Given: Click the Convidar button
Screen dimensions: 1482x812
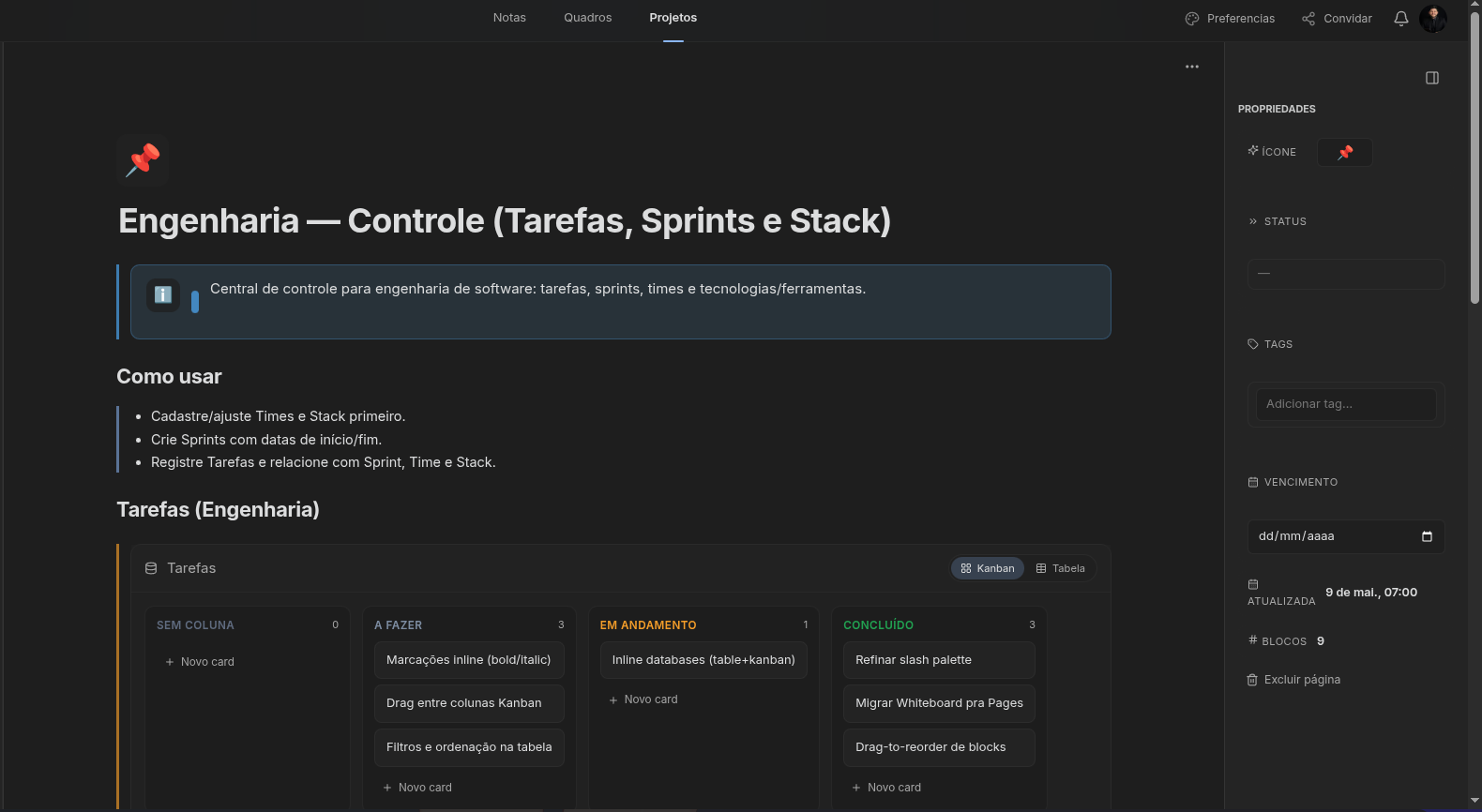Looking at the screenshot, I should [1337, 19].
